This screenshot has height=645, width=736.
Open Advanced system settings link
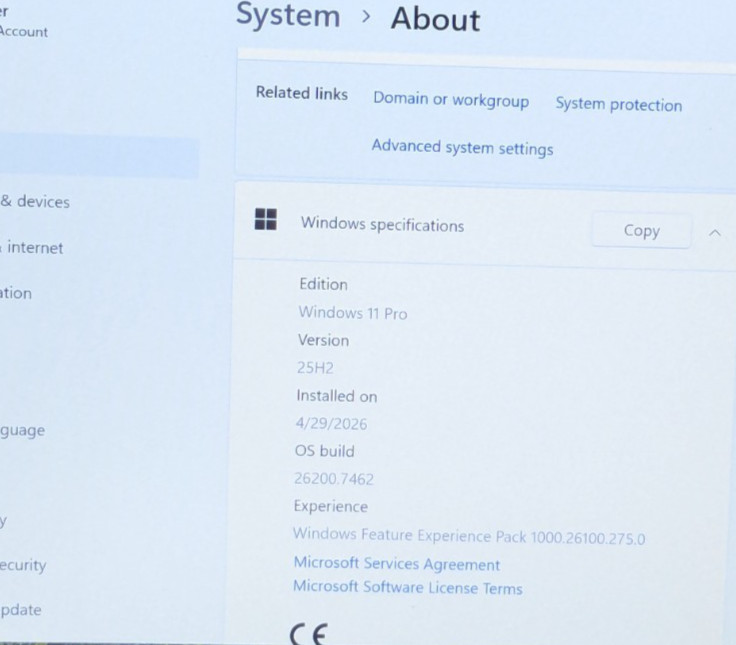462,148
